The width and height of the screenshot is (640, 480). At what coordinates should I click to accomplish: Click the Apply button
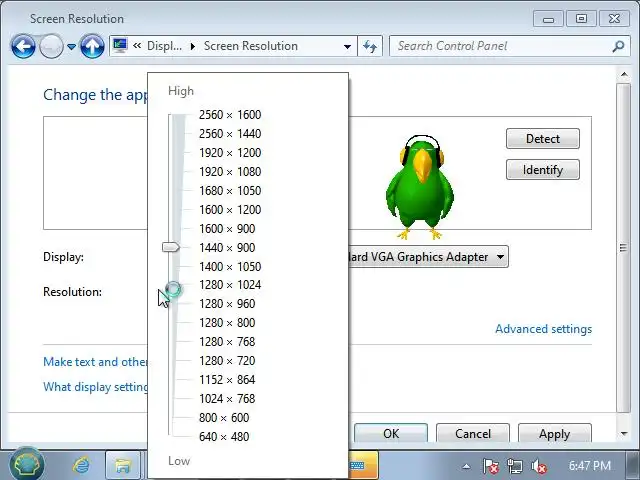point(554,433)
